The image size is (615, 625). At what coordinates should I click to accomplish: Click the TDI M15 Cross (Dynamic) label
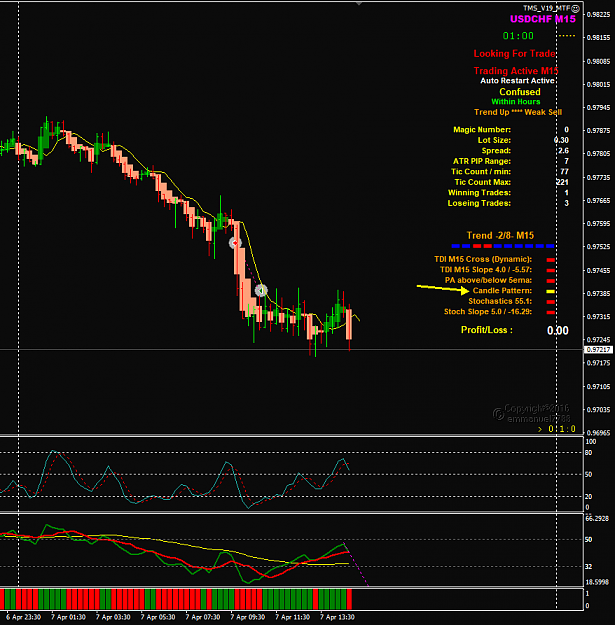483,259
